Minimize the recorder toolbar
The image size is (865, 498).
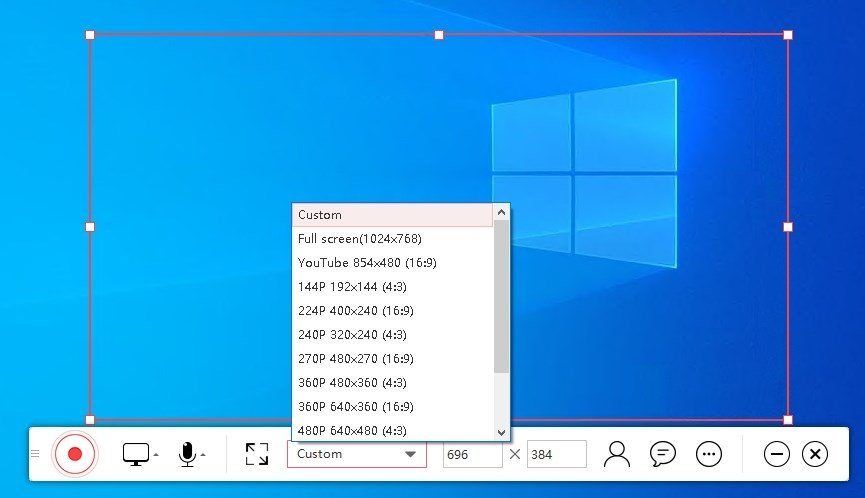pyautogui.click(x=777, y=454)
